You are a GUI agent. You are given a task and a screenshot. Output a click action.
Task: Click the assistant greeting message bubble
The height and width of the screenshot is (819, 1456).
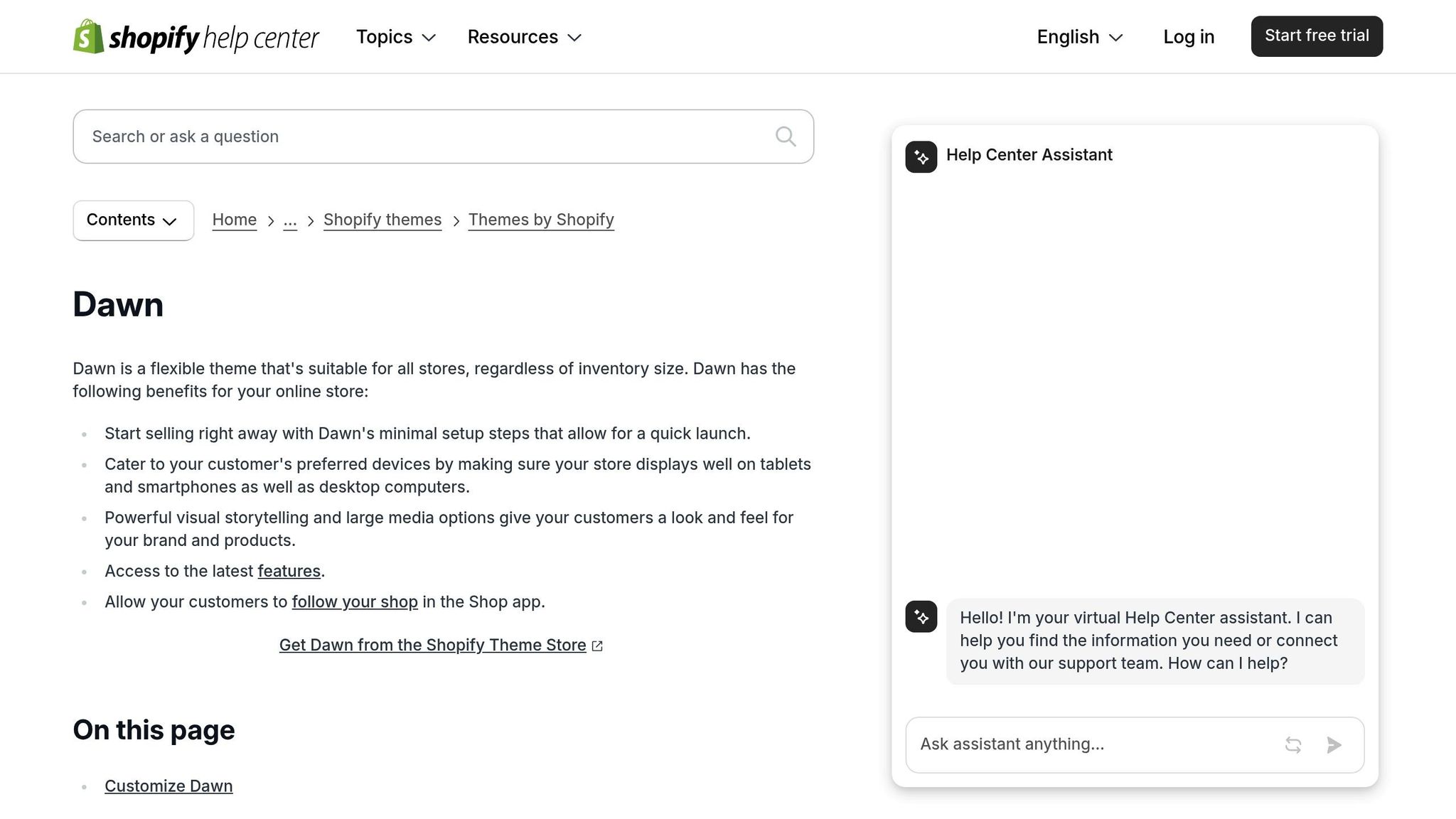pyautogui.click(x=1155, y=641)
